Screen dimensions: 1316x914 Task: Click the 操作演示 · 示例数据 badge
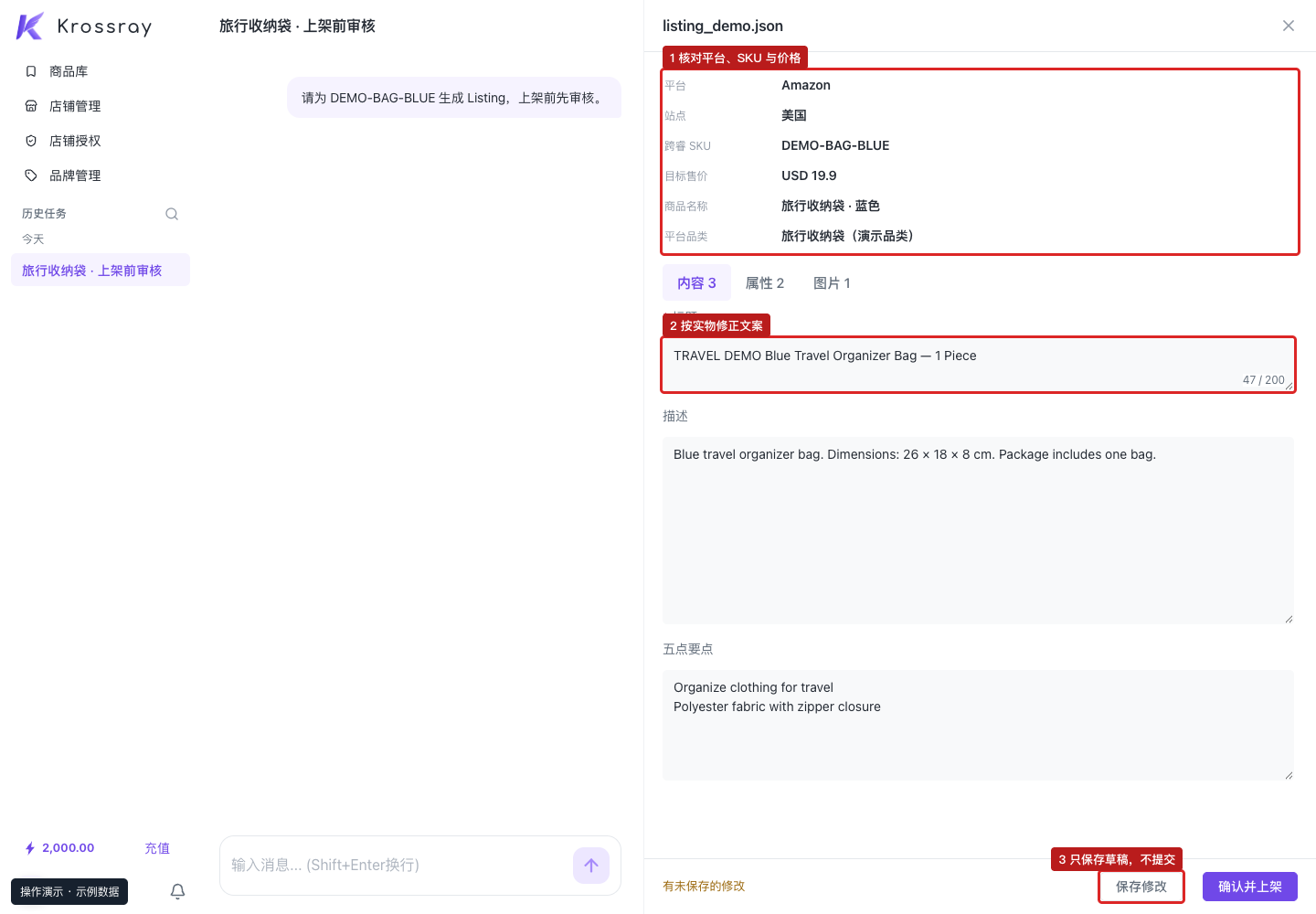pyautogui.click(x=69, y=892)
